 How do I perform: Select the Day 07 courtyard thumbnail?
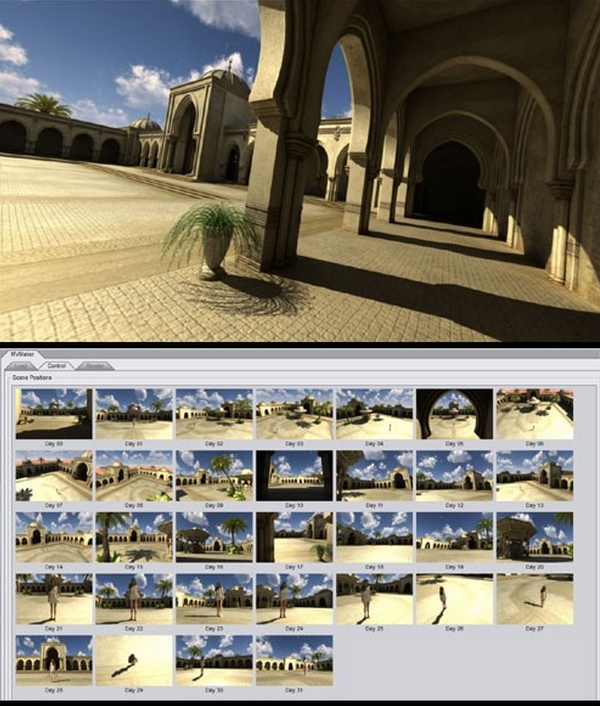tap(53, 474)
